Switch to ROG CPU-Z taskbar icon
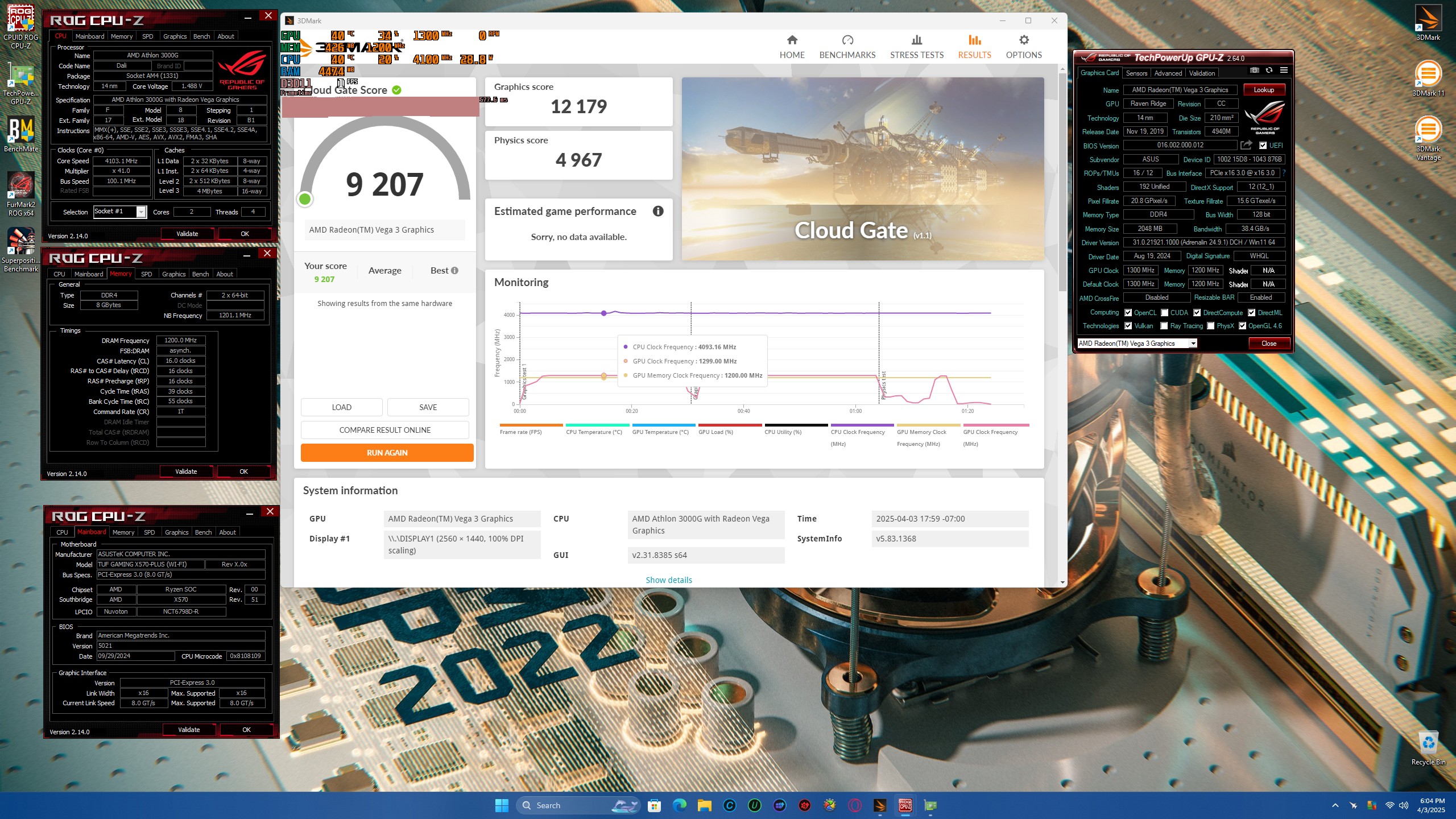Image resolution: width=1456 pixels, height=819 pixels. (x=905, y=805)
